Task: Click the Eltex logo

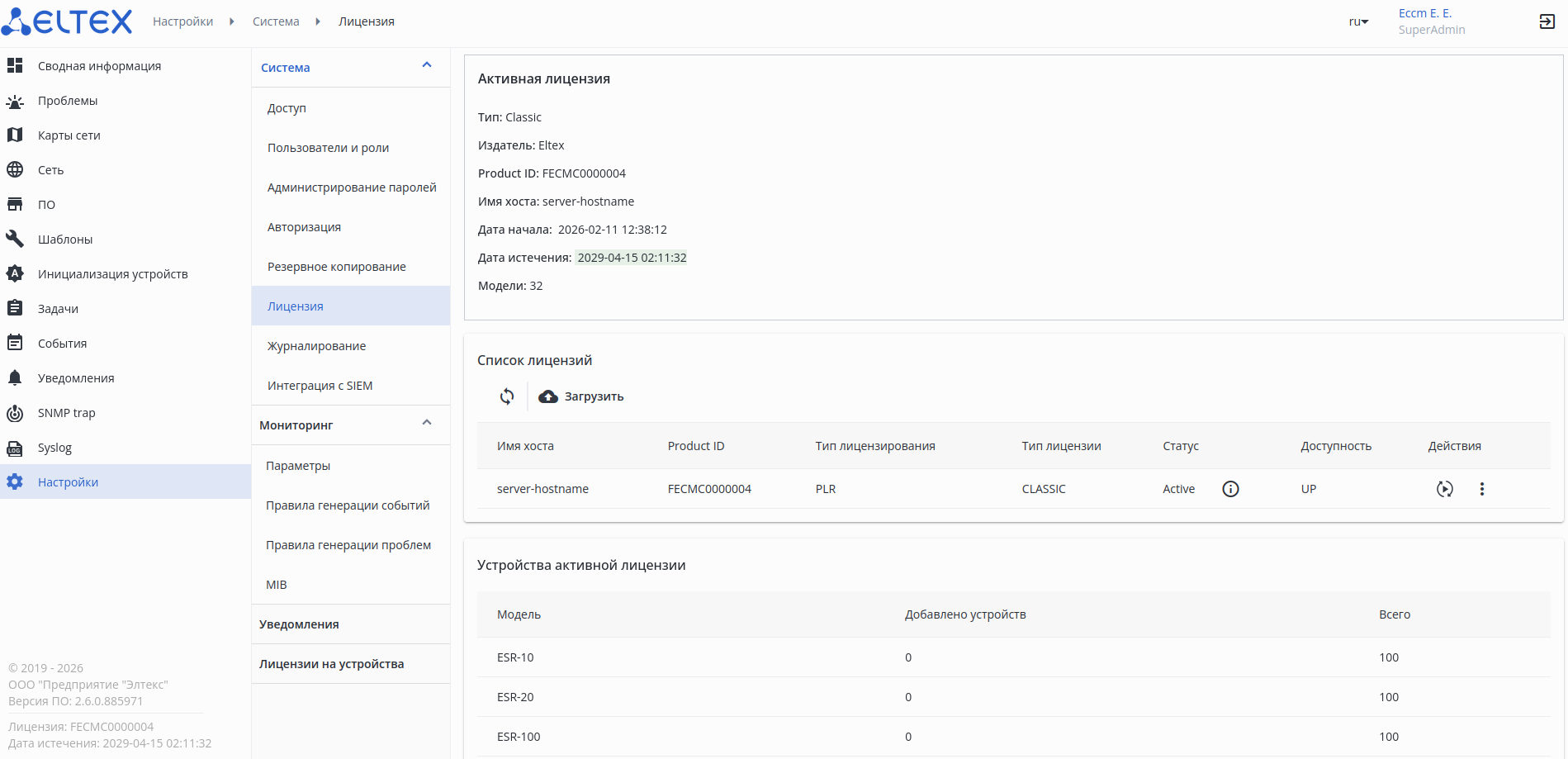Action: pyautogui.click(x=67, y=21)
